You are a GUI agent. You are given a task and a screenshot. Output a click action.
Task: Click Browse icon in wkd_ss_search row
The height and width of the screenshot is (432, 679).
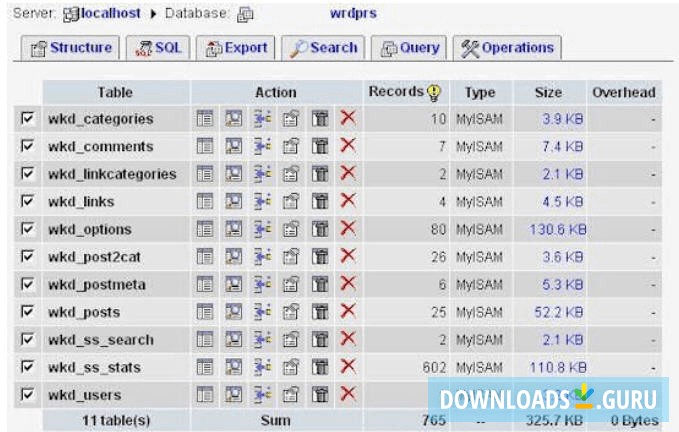click(204, 340)
